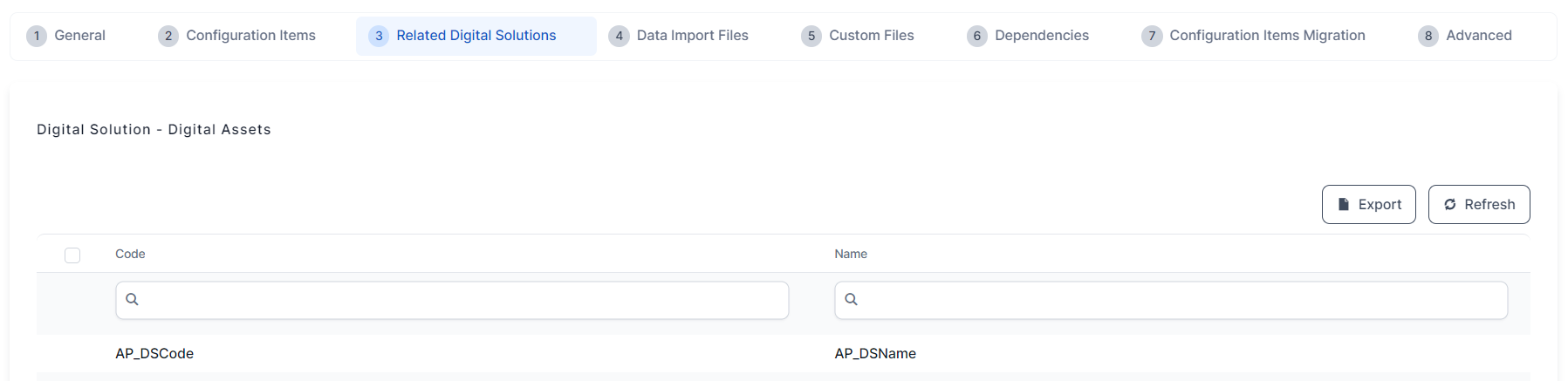Viewport: 1568px width, 381px height.
Task: Open the Configuration Items tab
Action: [x=250, y=36]
